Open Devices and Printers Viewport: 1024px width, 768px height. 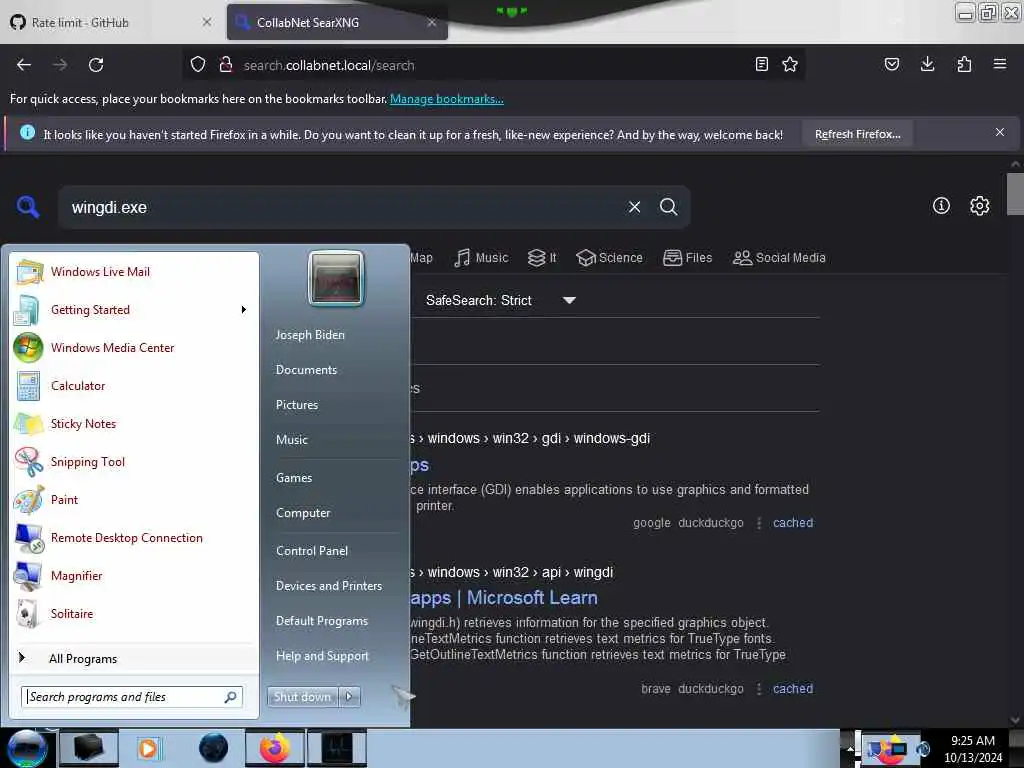click(328, 586)
